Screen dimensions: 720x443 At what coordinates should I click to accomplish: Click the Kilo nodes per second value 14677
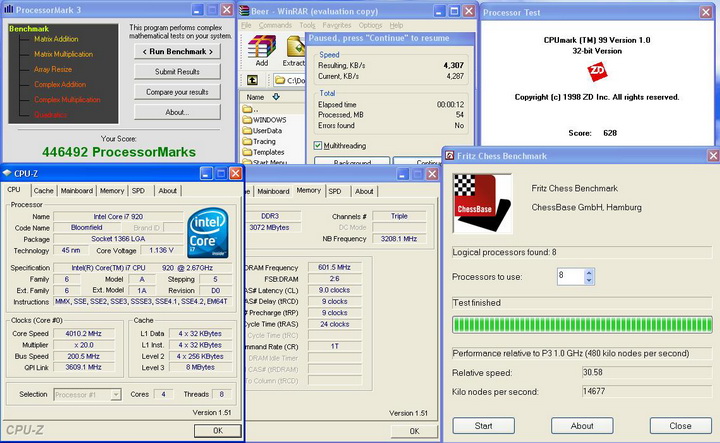(647, 392)
